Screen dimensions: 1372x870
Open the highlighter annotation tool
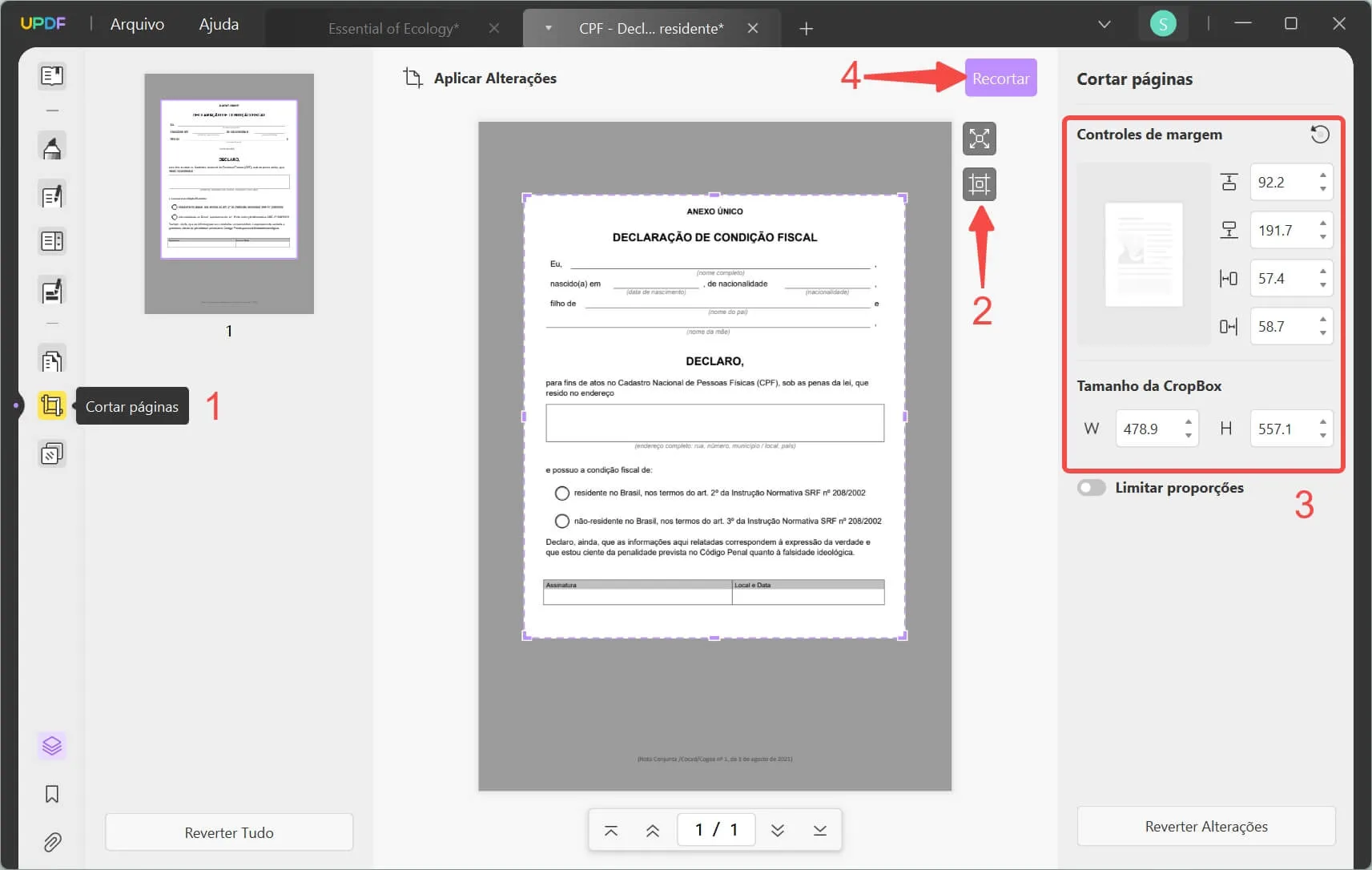[51, 147]
